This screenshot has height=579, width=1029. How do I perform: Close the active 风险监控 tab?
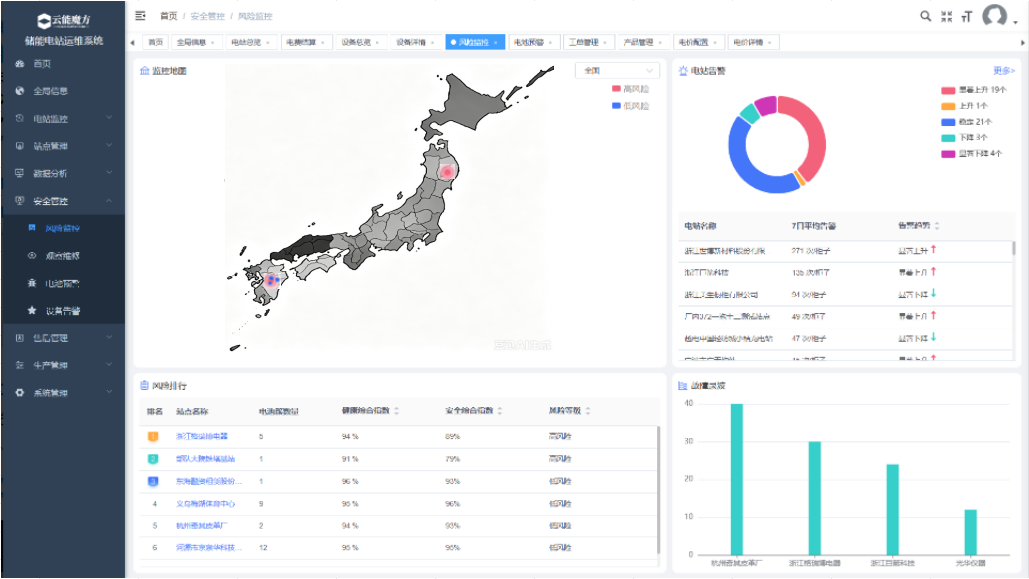495,43
